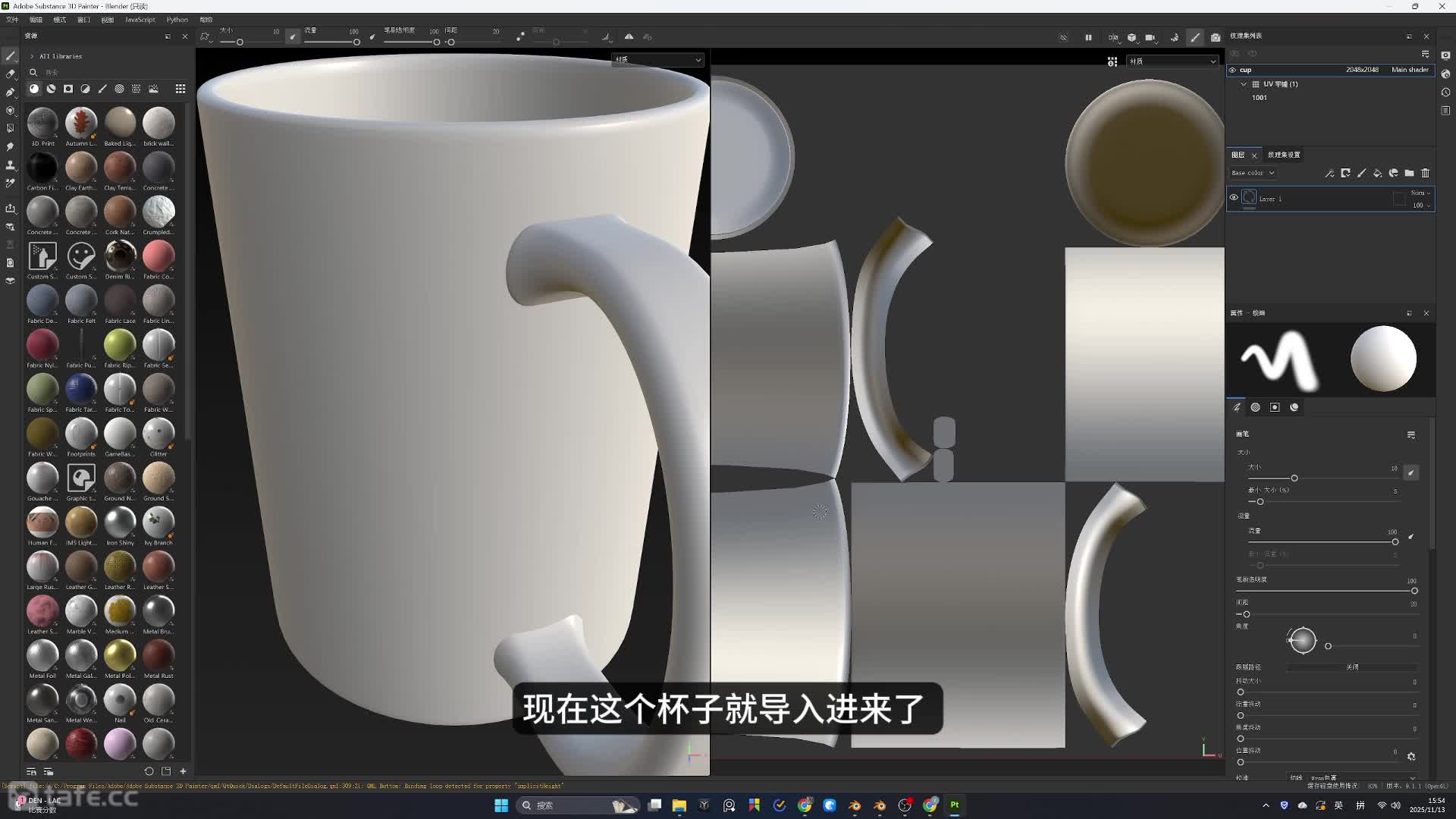This screenshot has width=1456, height=819.
Task: Open the JavaScript menu
Action: click(x=140, y=20)
